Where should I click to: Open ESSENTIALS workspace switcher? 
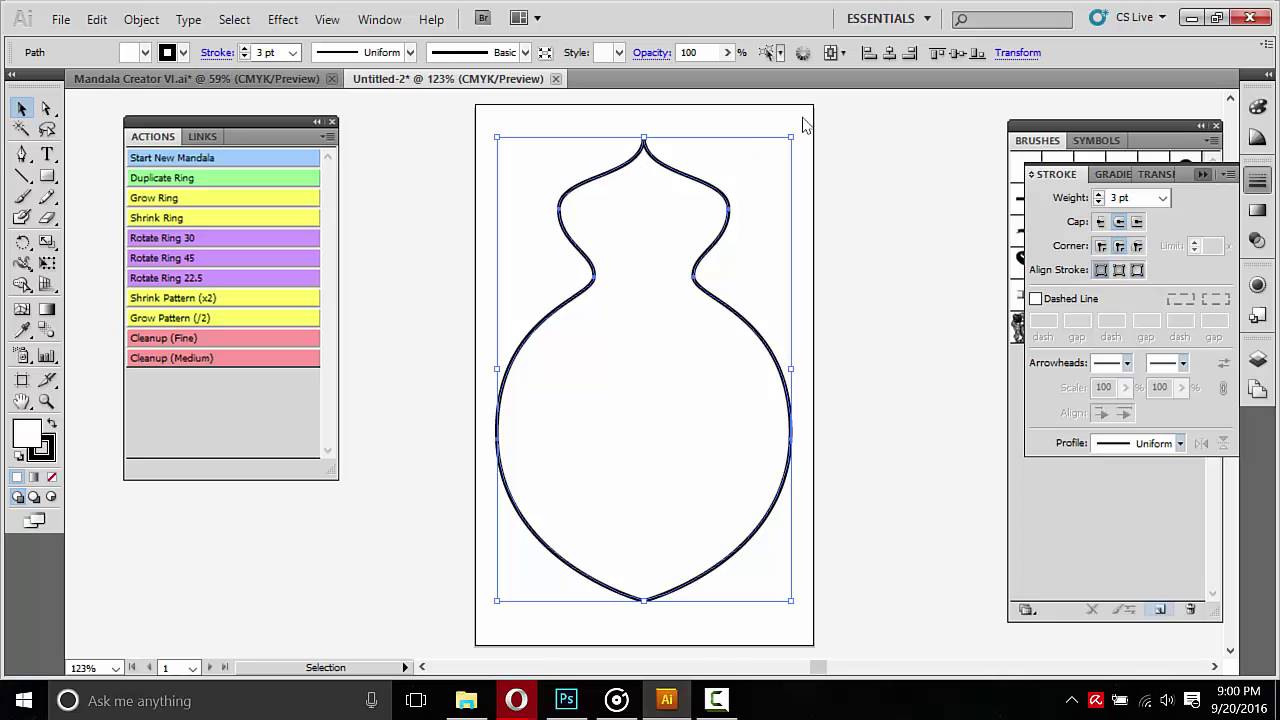point(888,18)
